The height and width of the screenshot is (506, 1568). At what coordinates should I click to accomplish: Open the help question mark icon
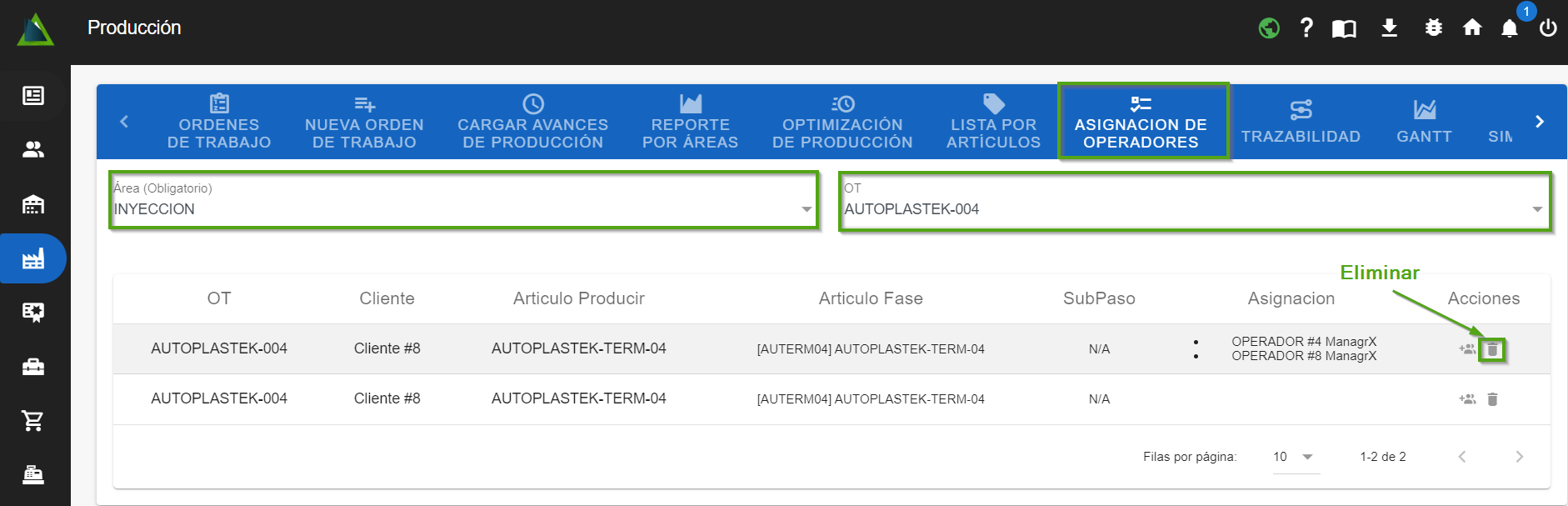click(1306, 28)
